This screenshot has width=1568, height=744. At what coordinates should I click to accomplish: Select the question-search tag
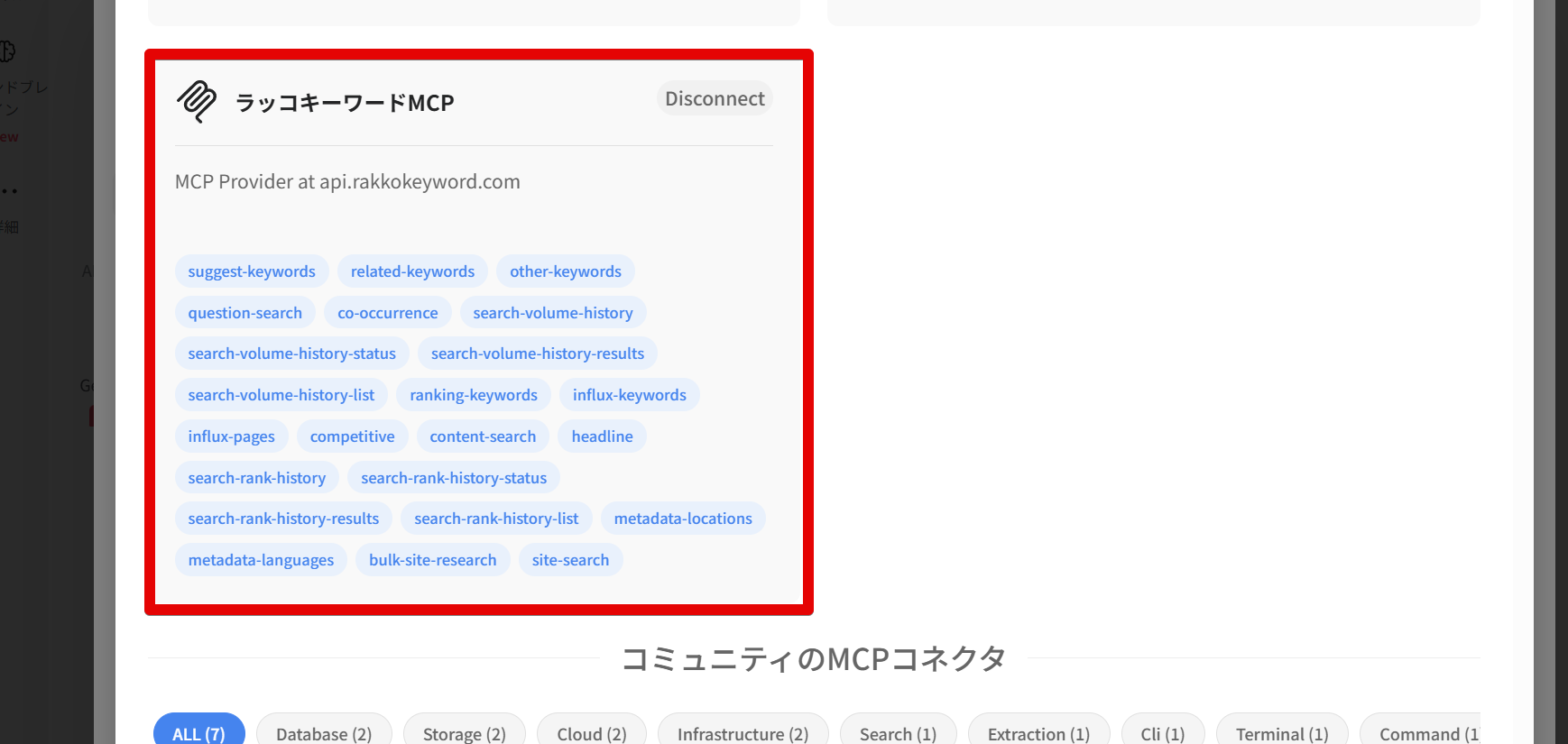(x=245, y=313)
